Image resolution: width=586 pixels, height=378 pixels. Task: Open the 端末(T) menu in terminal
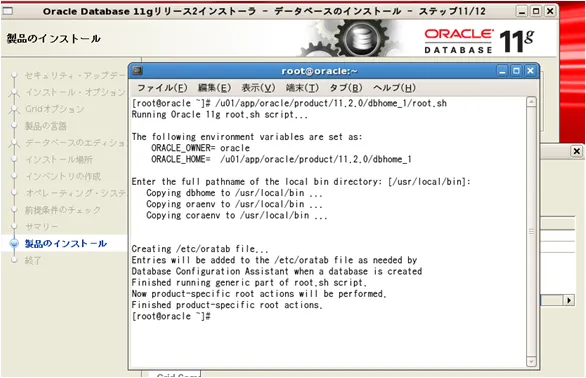click(x=302, y=88)
